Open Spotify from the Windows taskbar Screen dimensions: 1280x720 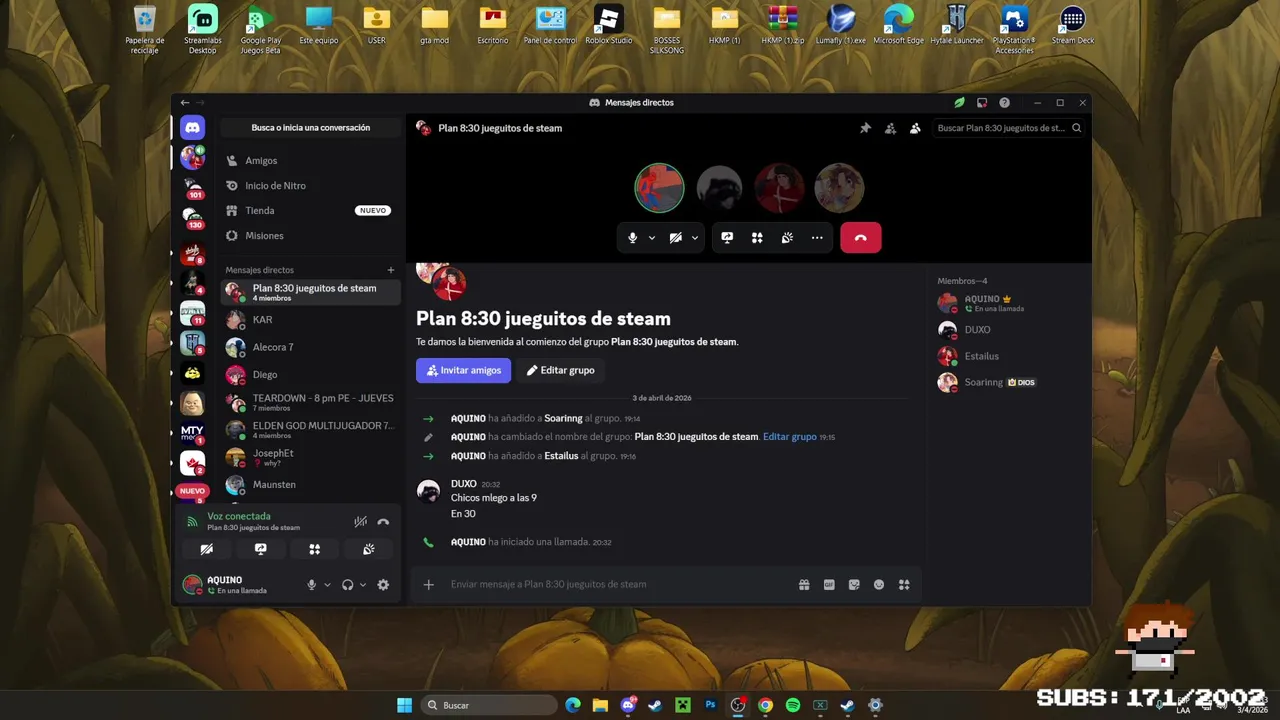click(x=793, y=705)
